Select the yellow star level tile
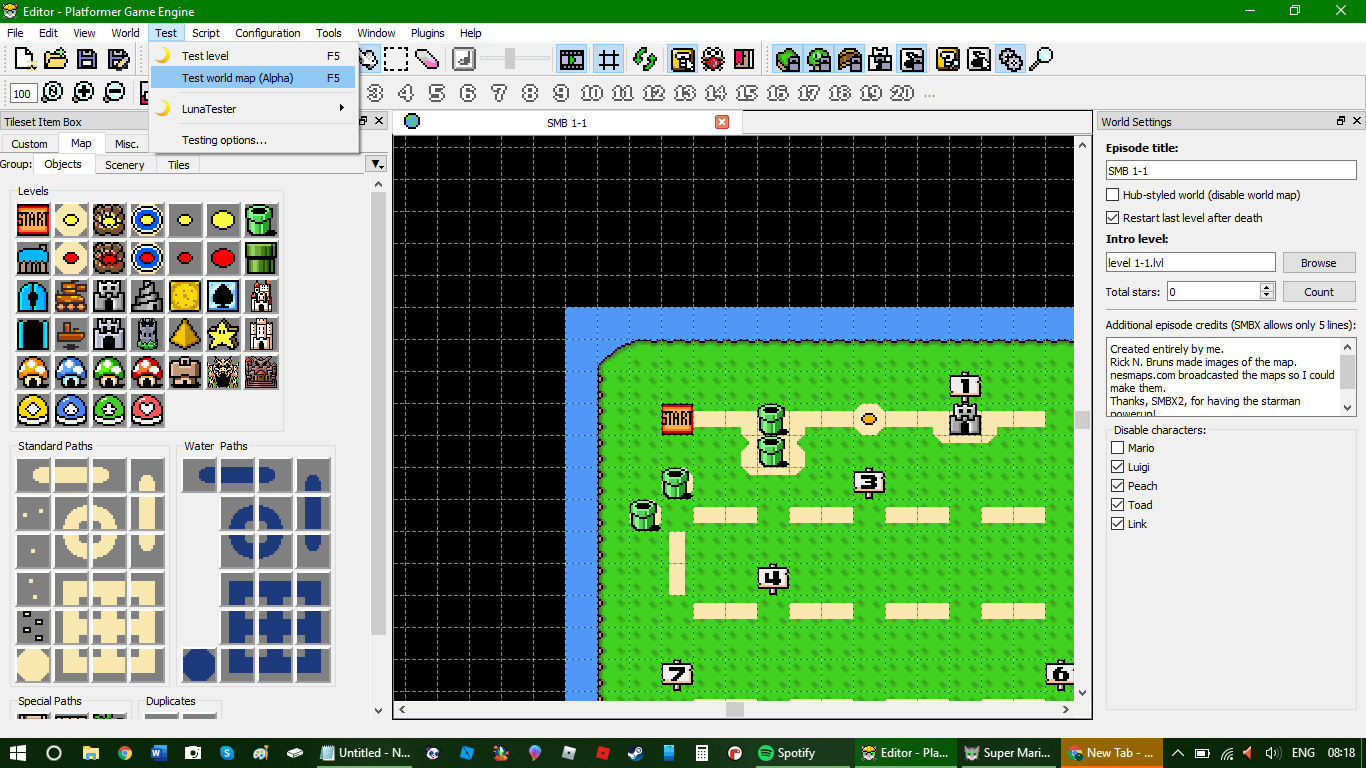The height and width of the screenshot is (768, 1366). tap(223, 334)
